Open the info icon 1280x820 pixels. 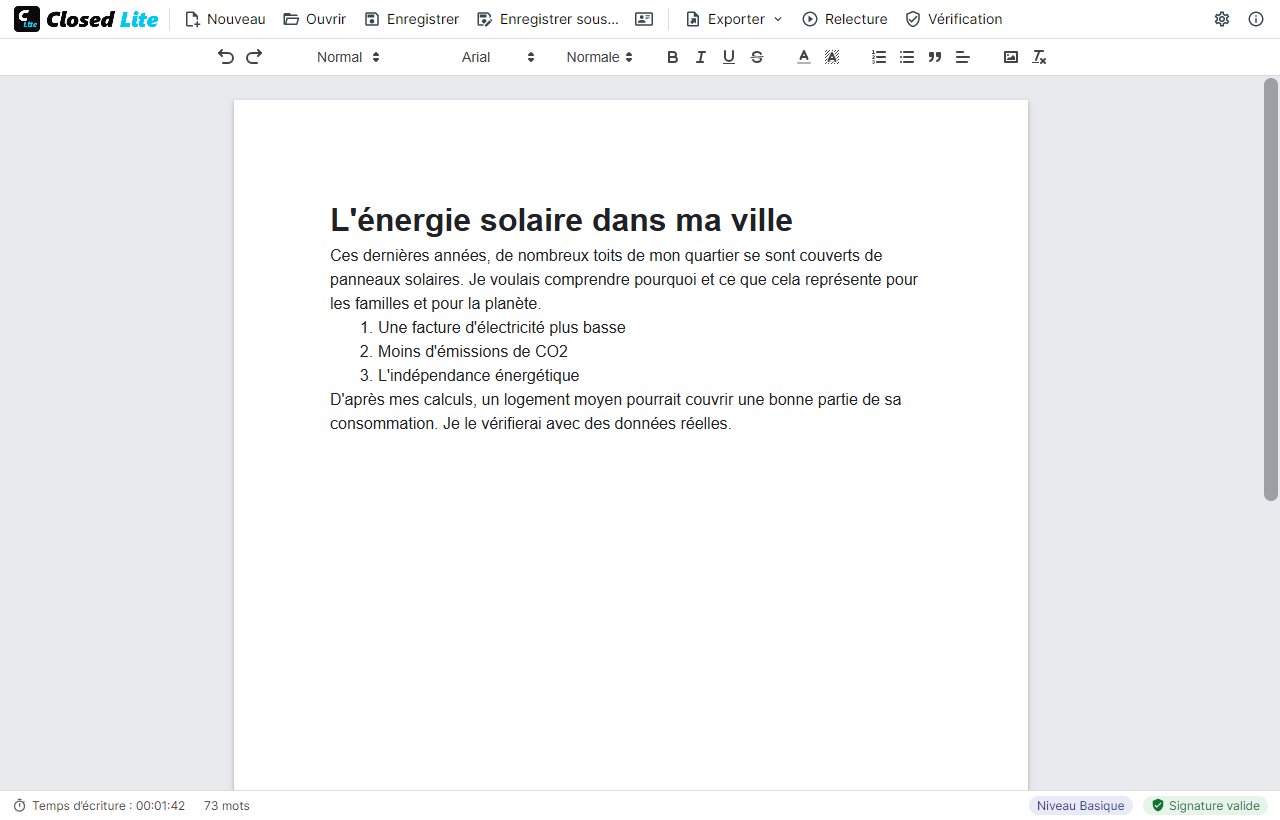[1256, 19]
